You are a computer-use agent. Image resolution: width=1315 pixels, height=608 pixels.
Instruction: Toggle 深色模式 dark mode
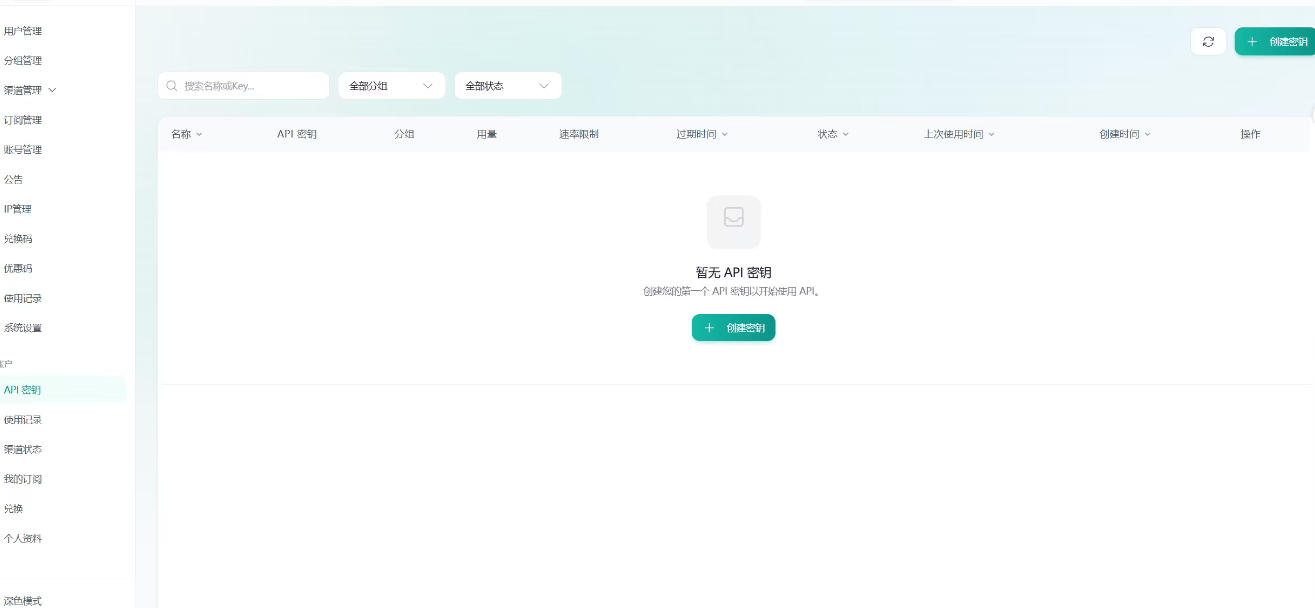pos(22,601)
